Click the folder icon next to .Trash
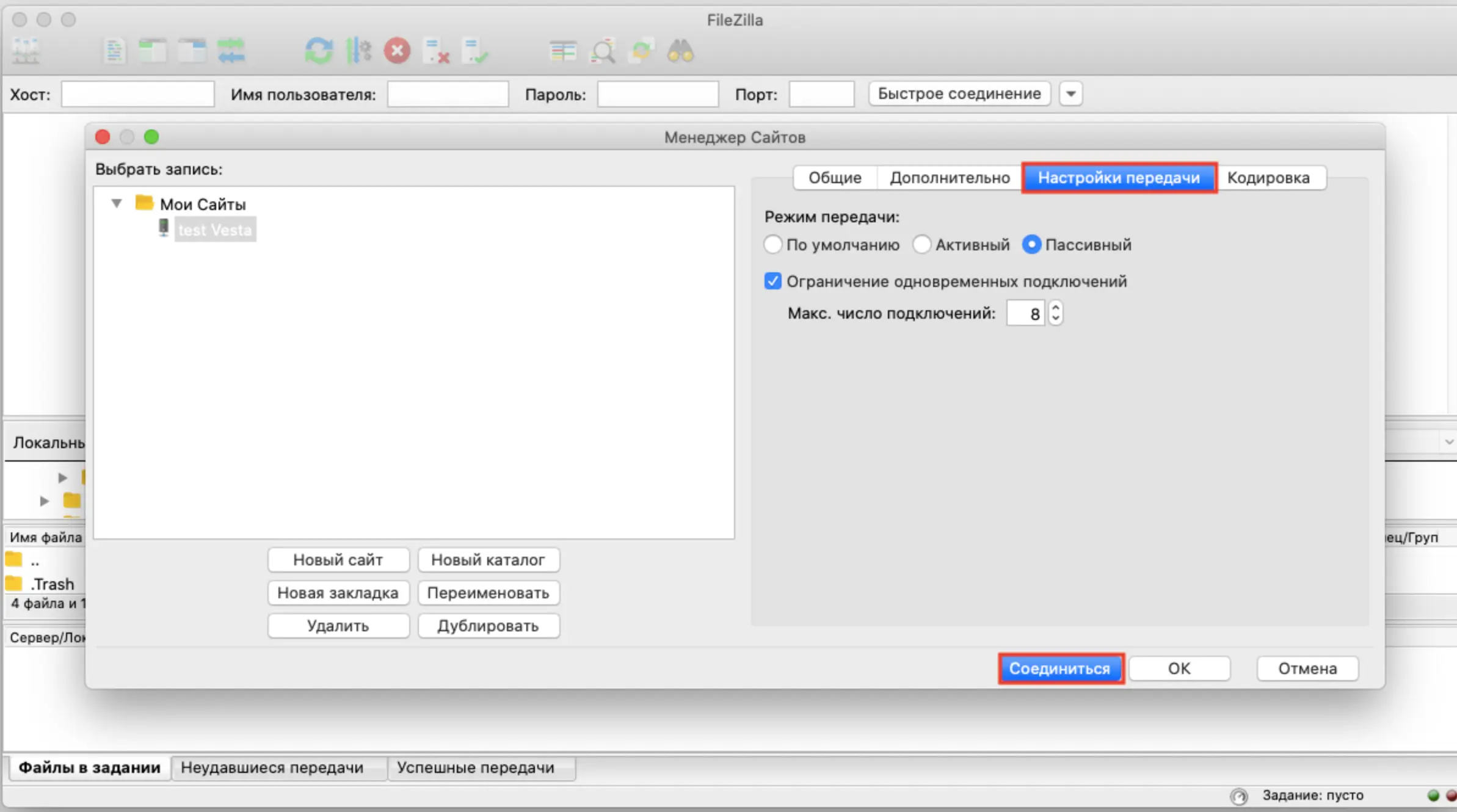This screenshot has width=1457, height=812. (x=13, y=584)
